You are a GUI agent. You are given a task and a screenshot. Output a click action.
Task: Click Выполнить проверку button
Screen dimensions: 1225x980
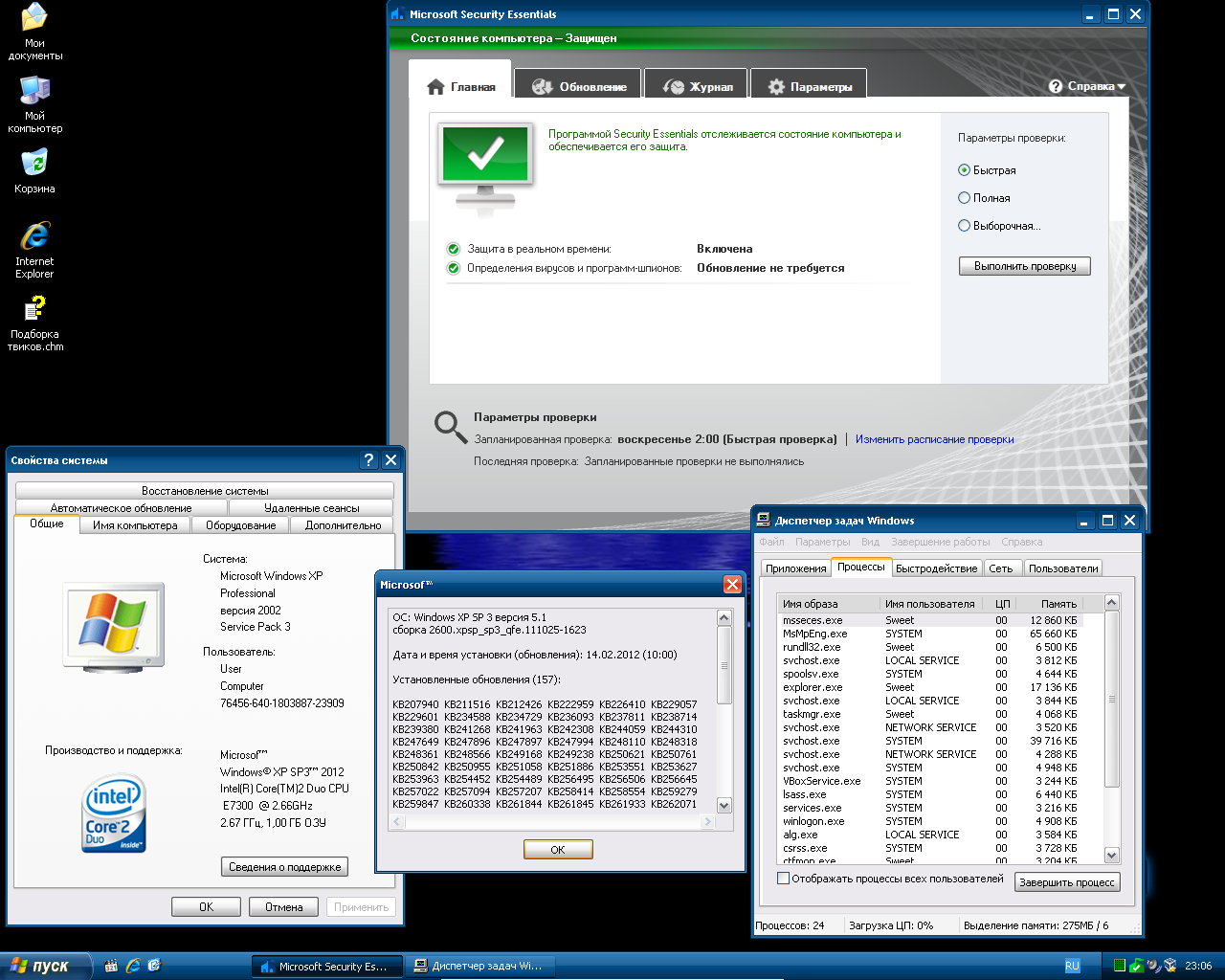pyautogui.click(x=1025, y=266)
